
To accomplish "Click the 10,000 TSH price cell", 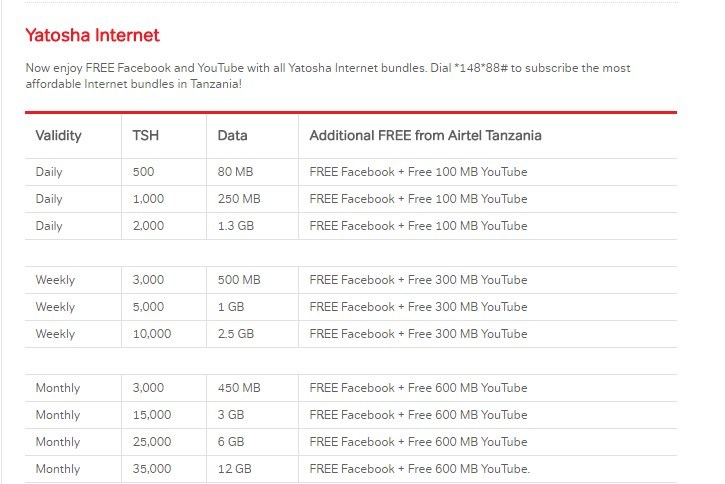I will pos(152,334).
